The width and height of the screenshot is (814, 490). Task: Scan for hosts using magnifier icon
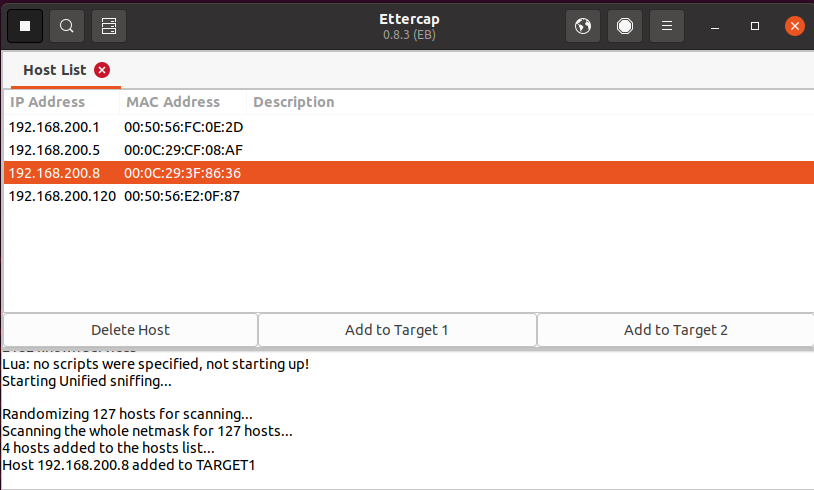(67, 26)
